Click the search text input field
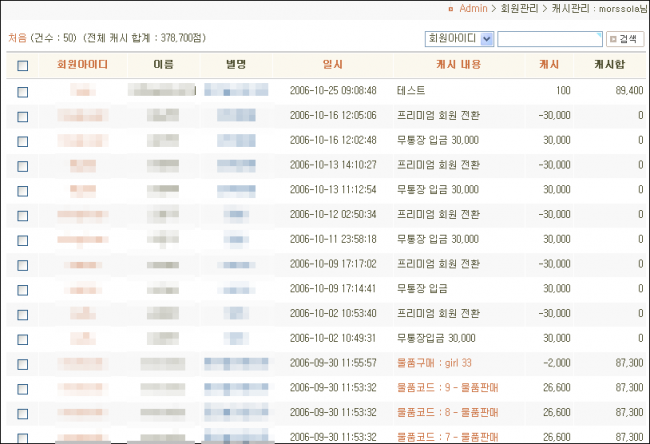Viewport: 650px width, 444px height. 548,39
